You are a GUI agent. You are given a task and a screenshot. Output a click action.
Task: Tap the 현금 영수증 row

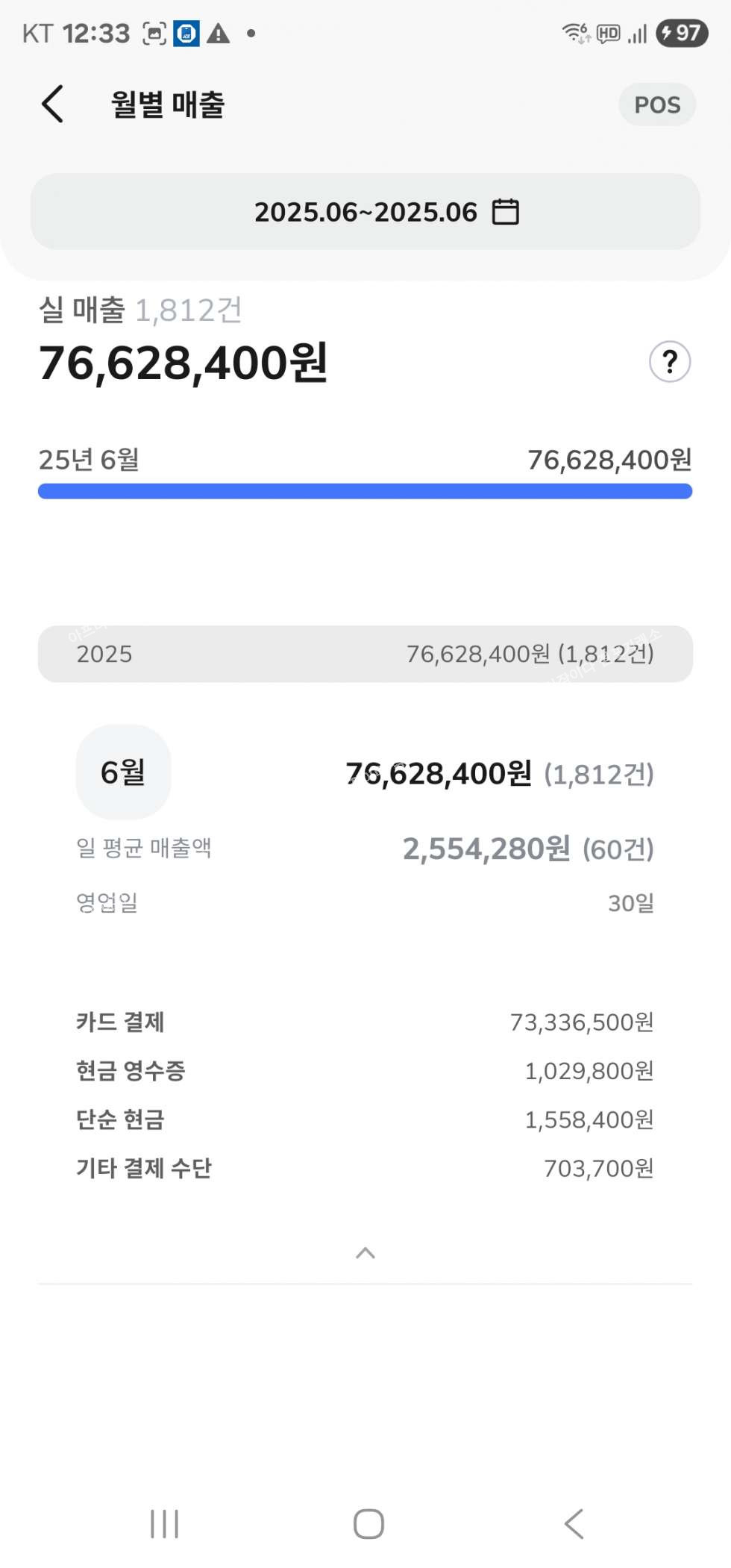(x=365, y=1071)
